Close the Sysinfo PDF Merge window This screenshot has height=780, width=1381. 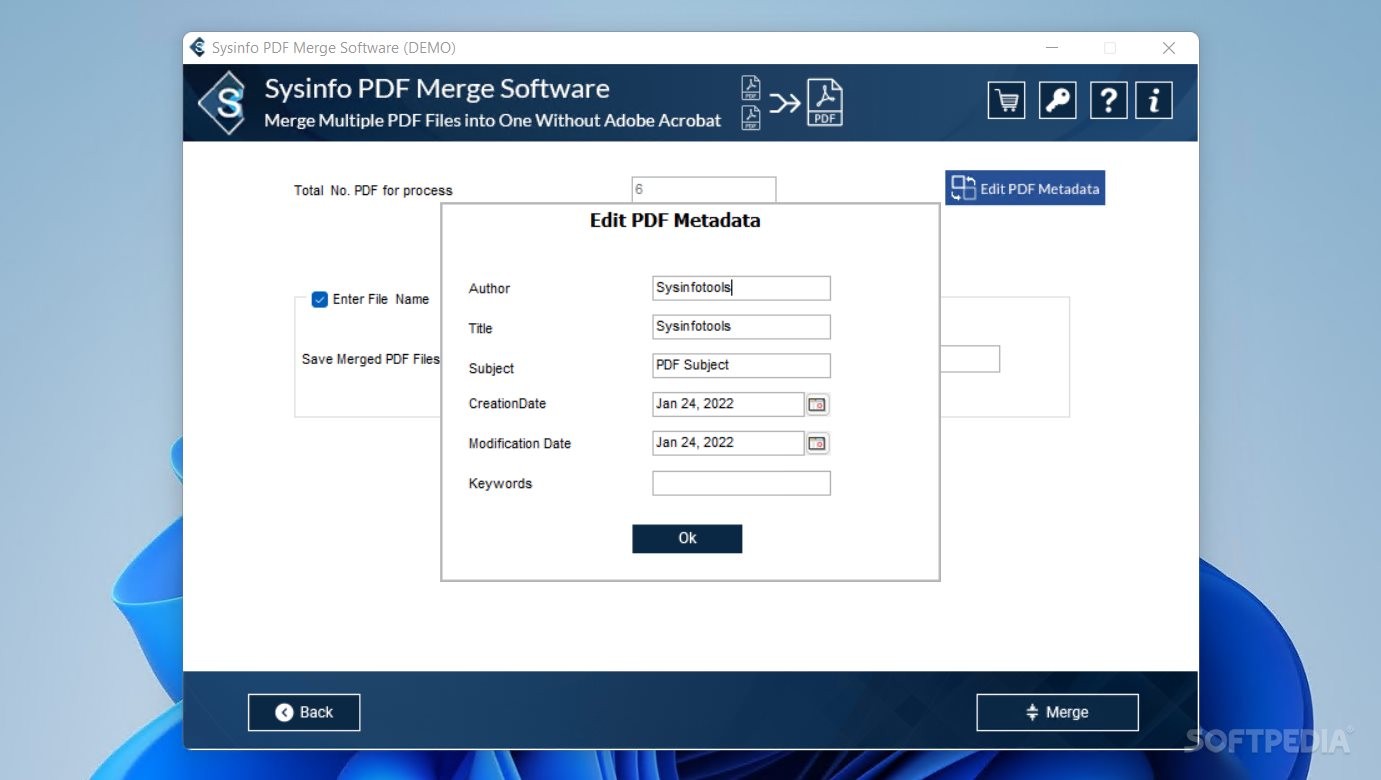1168,48
